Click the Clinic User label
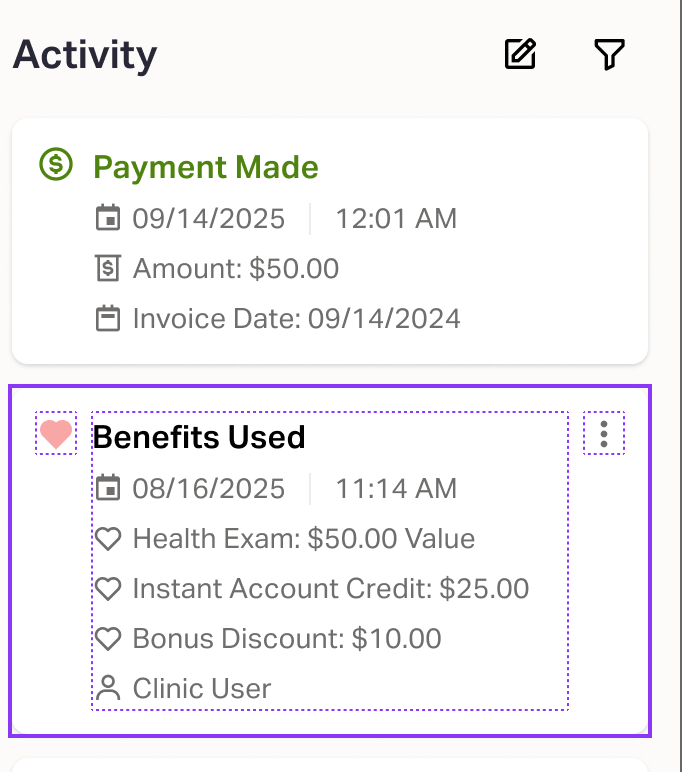 pyautogui.click(x=201, y=688)
